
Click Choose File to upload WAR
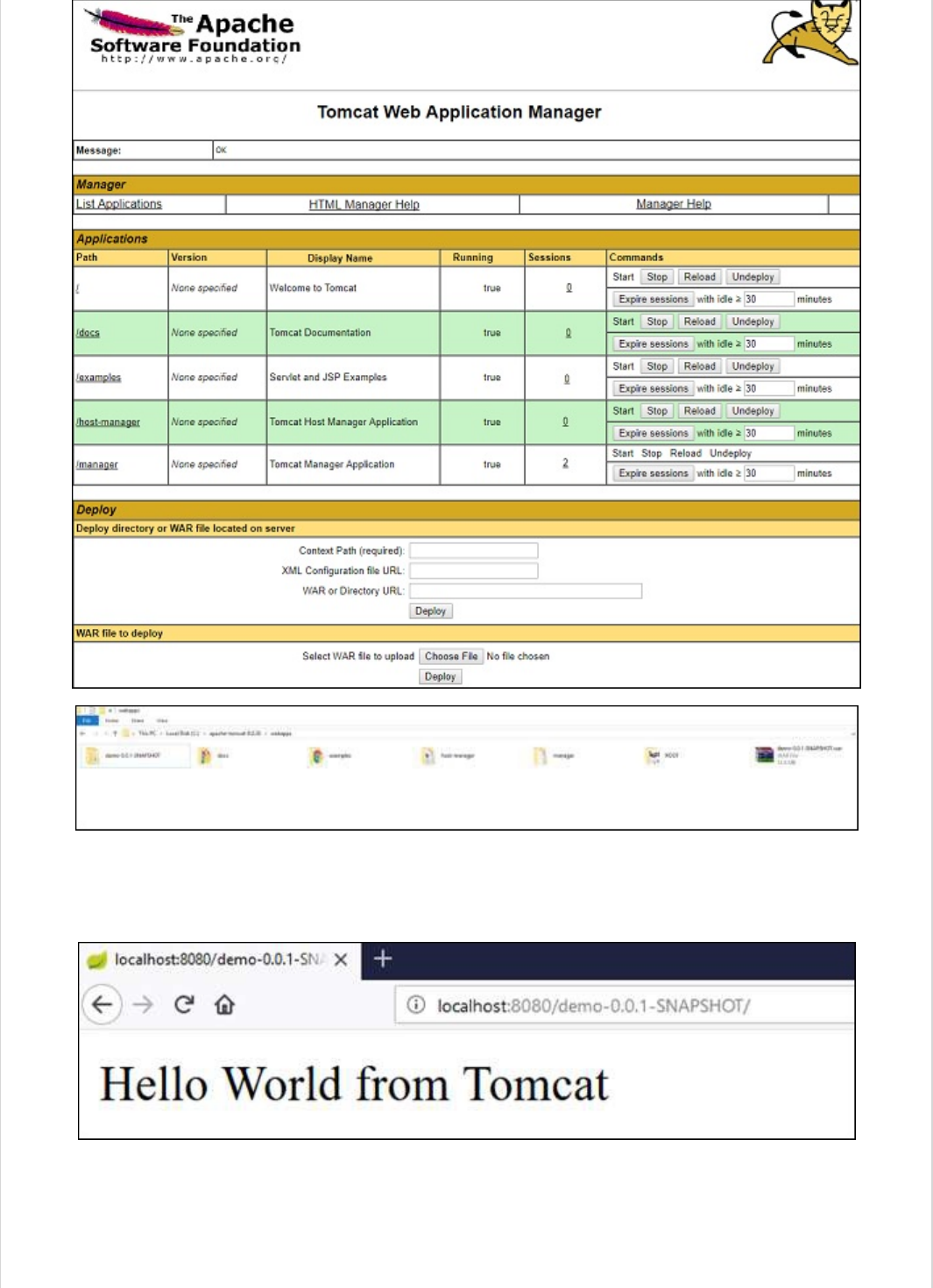[x=451, y=656]
